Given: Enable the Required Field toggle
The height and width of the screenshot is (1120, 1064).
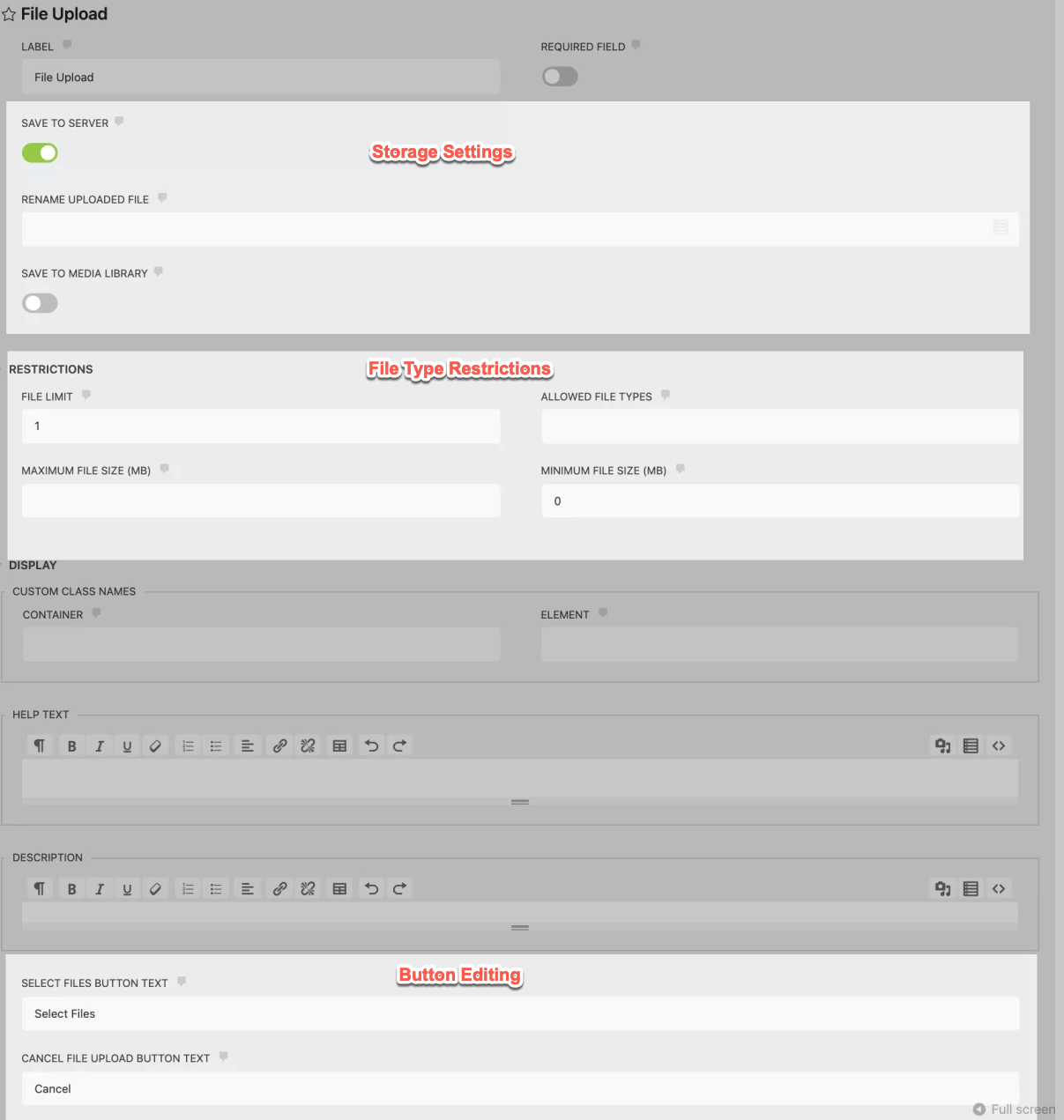Looking at the screenshot, I should click(x=560, y=77).
